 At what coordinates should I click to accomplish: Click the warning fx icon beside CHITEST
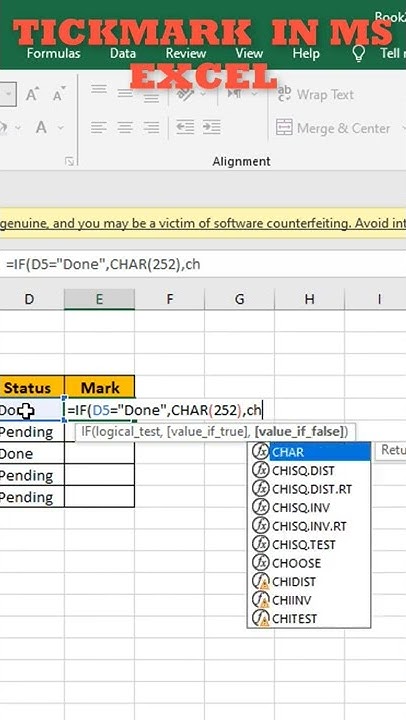[x=260, y=619]
